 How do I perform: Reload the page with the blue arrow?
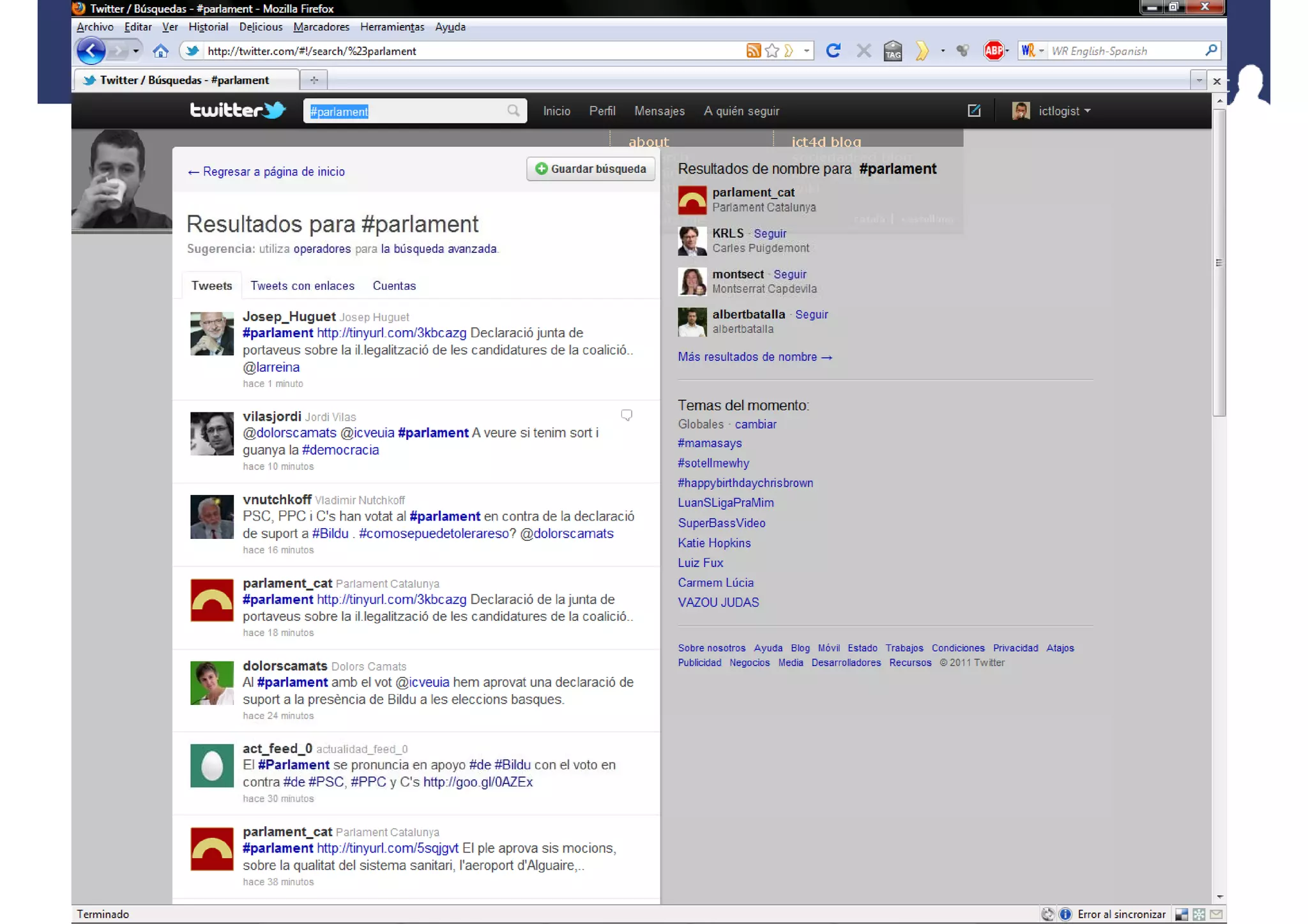tap(833, 51)
